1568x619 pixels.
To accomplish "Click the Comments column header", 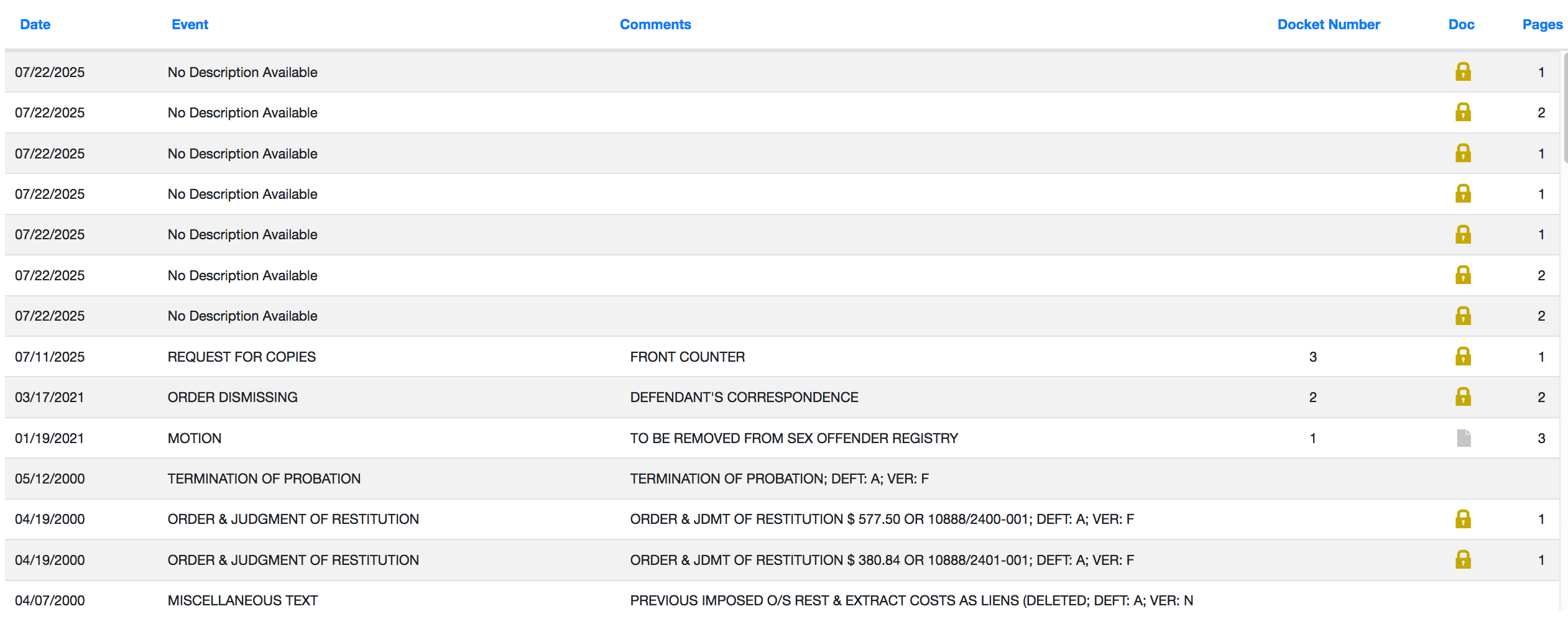I will (x=655, y=24).
